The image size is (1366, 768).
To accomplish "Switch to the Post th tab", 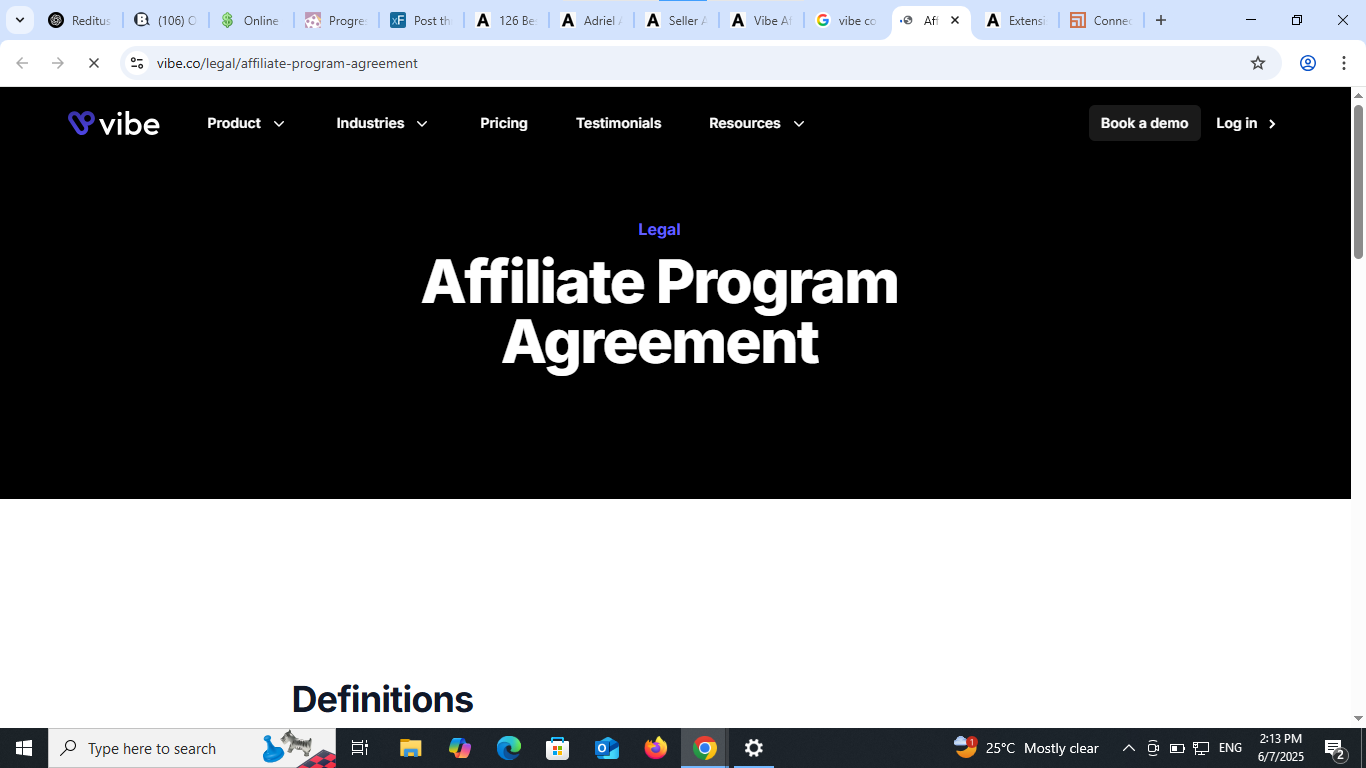I will pos(421,20).
